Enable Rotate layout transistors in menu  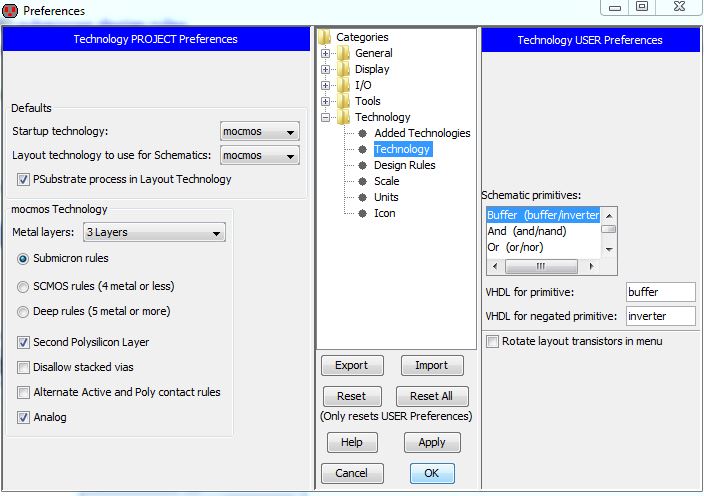click(493, 342)
